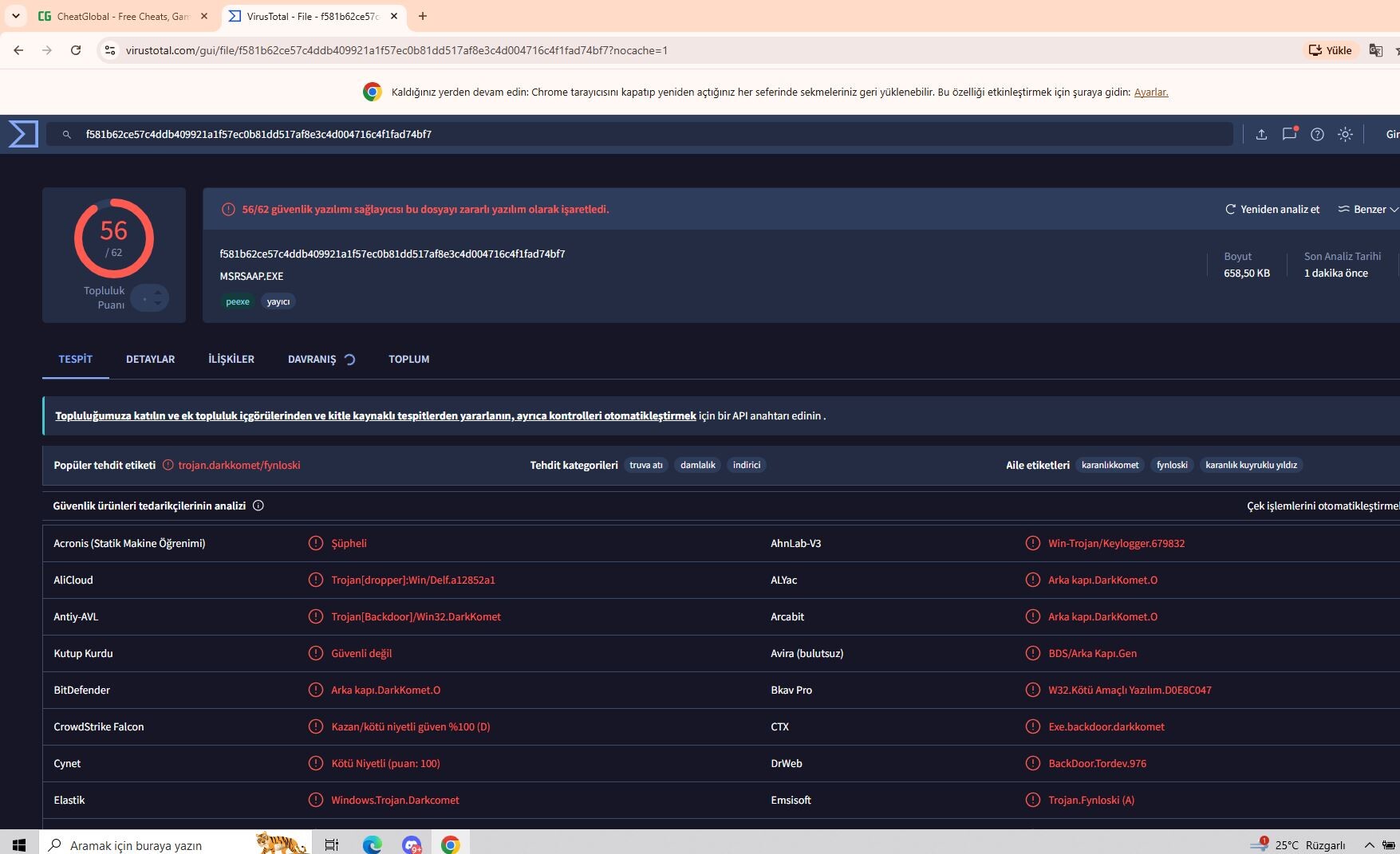
Task: Click the alert icon in AhnLab-V3 row
Action: (x=1033, y=543)
